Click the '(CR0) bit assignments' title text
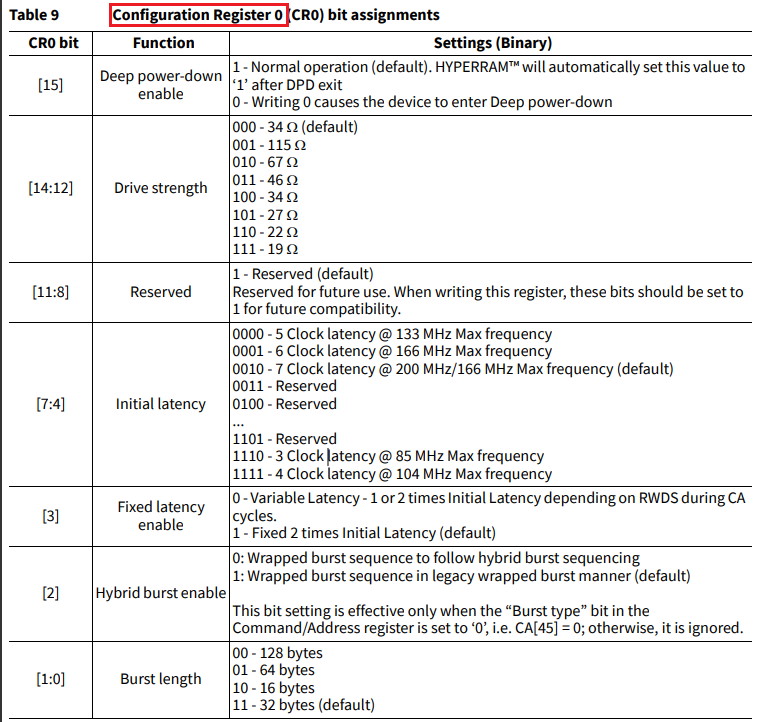The image size is (770, 722). (x=364, y=15)
